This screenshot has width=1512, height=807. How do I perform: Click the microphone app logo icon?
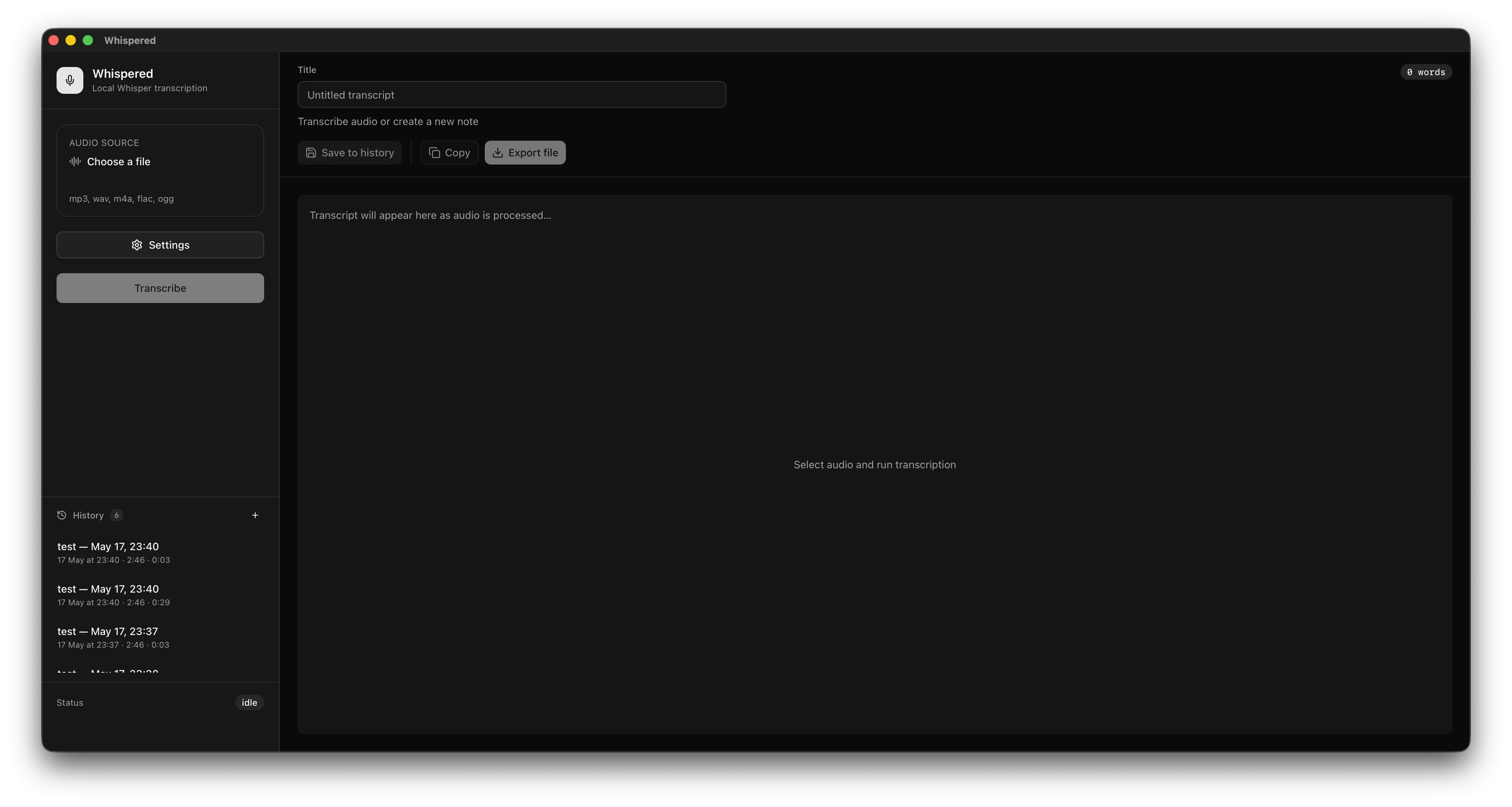pos(70,80)
